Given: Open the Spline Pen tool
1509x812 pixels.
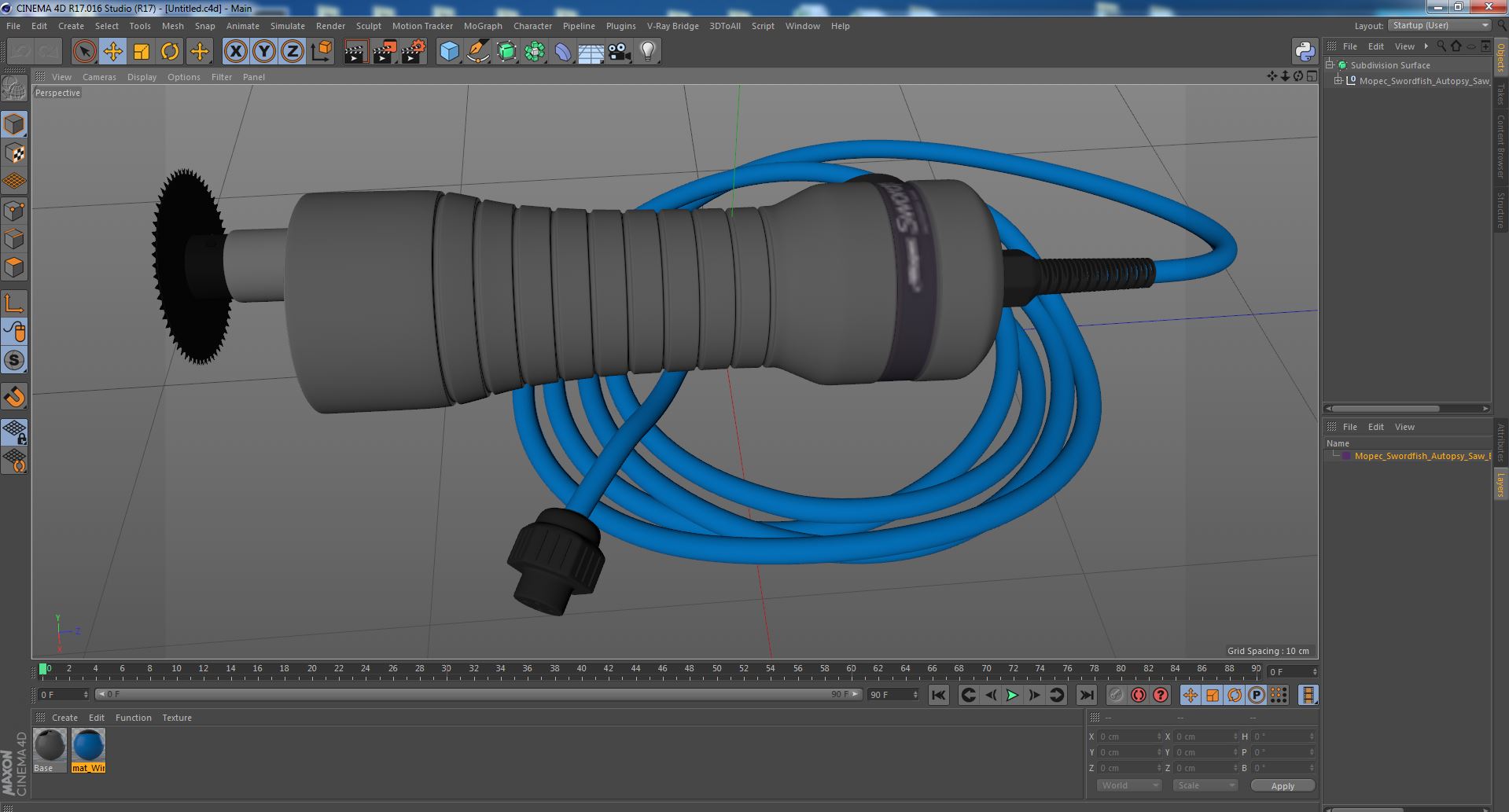Looking at the screenshot, I should pos(477,52).
